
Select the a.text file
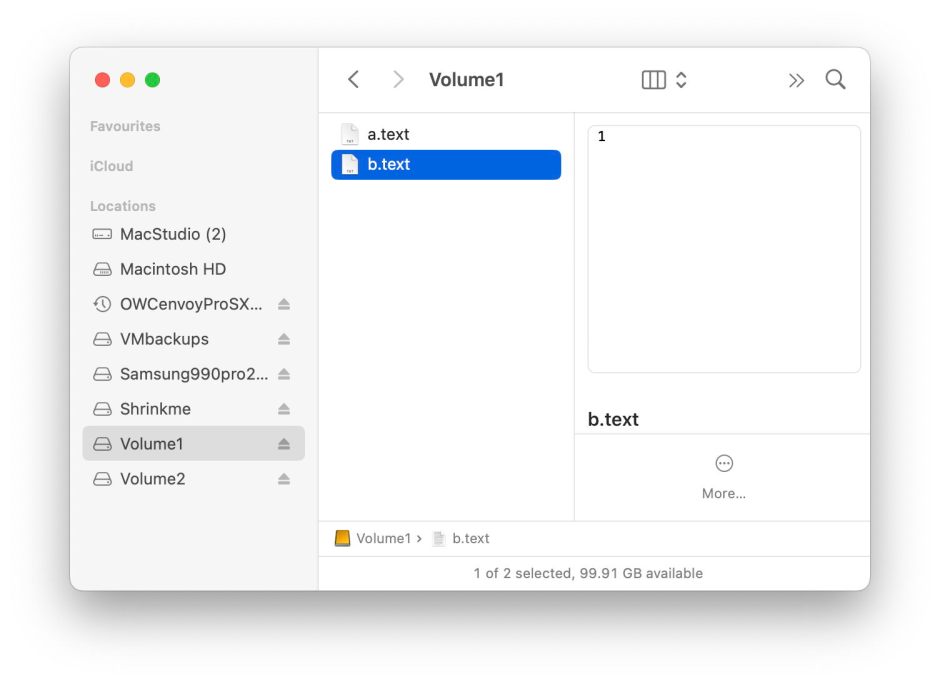point(387,134)
